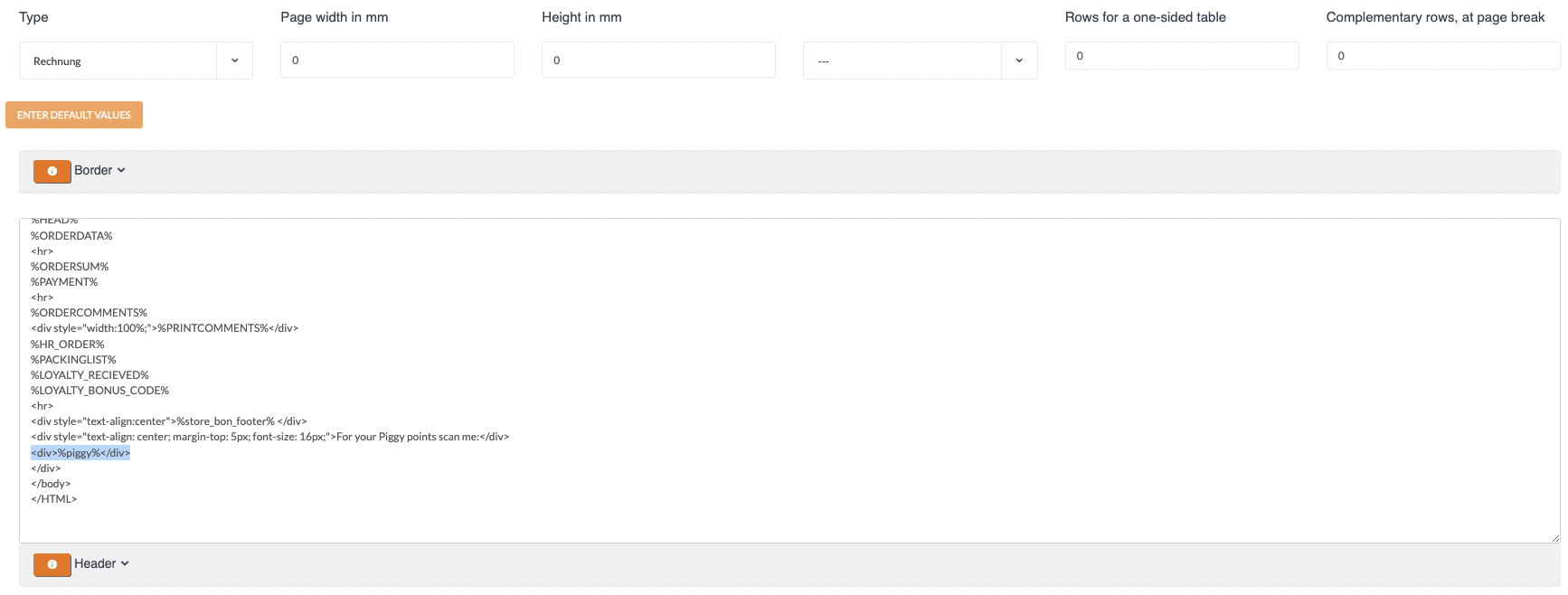Click the orange info icon beside Border
This screenshot has height=595, width=1568.
pyautogui.click(x=52, y=171)
